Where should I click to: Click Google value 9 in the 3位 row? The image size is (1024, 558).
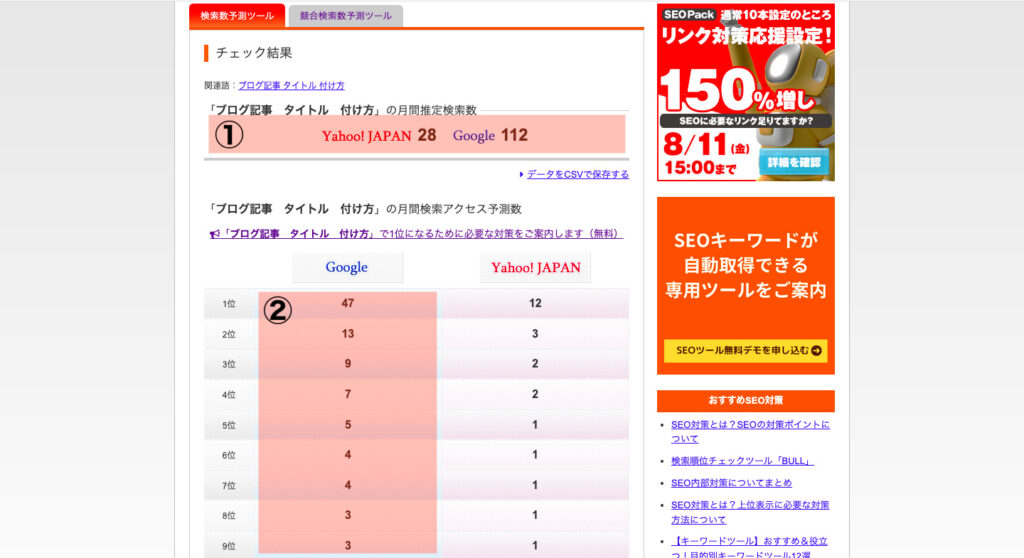click(x=347, y=364)
